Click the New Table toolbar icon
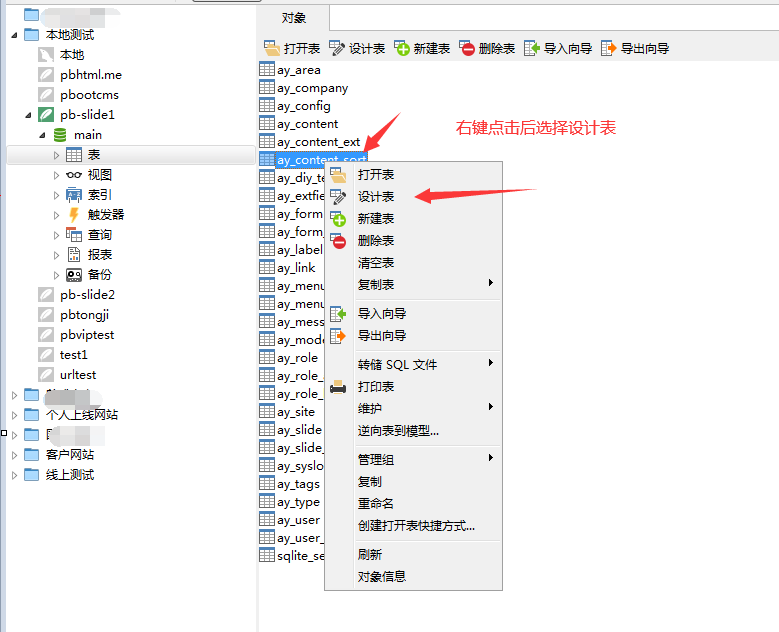This screenshot has height=632, width=779. click(402, 48)
